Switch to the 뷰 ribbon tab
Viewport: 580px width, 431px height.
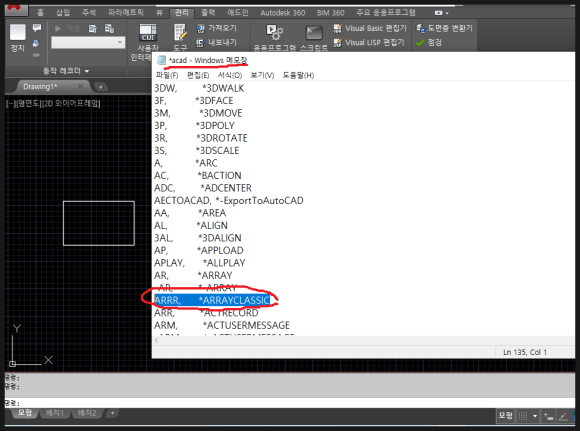pos(159,13)
